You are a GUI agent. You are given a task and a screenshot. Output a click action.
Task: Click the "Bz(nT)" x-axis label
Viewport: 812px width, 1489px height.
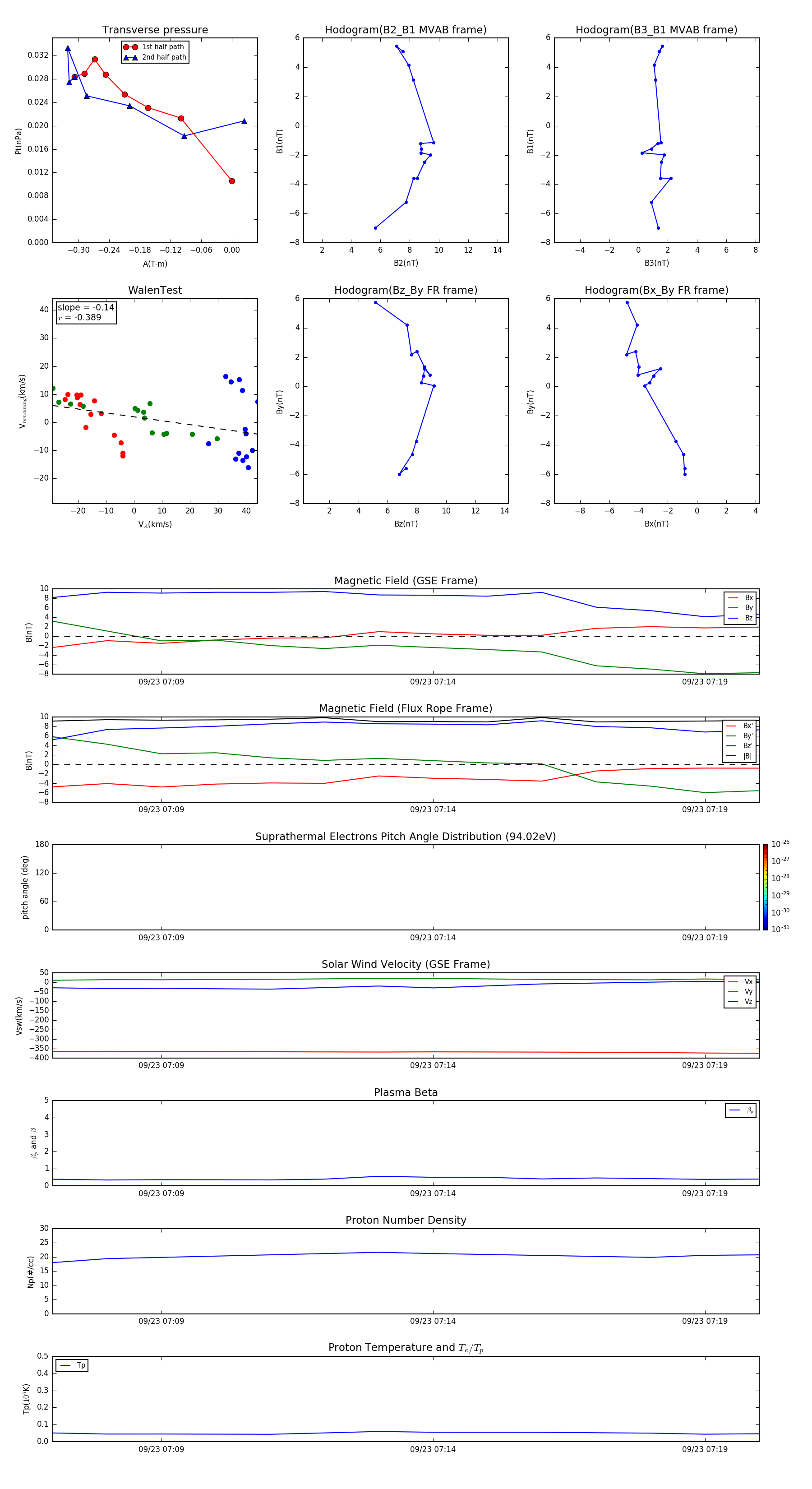(x=406, y=524)
